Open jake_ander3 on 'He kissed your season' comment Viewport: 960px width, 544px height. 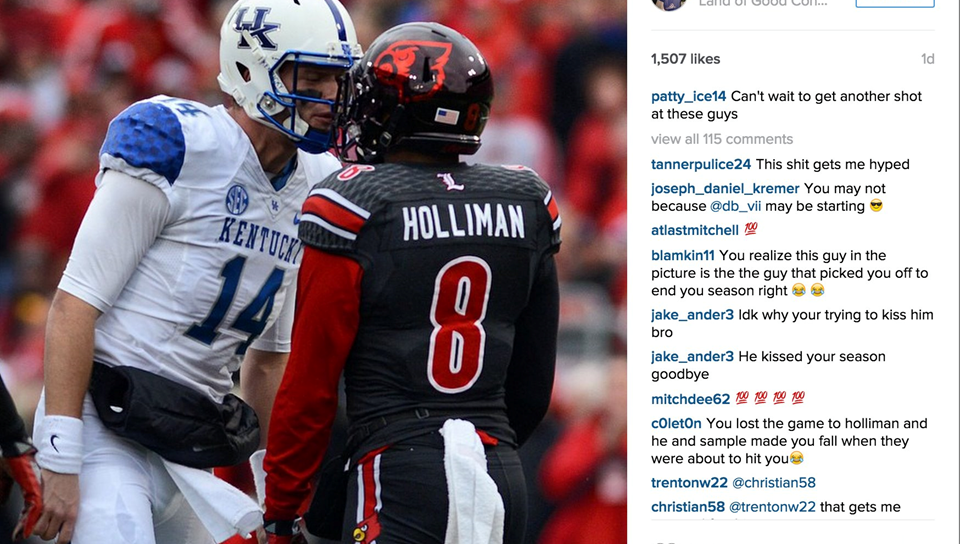(692, 356)
